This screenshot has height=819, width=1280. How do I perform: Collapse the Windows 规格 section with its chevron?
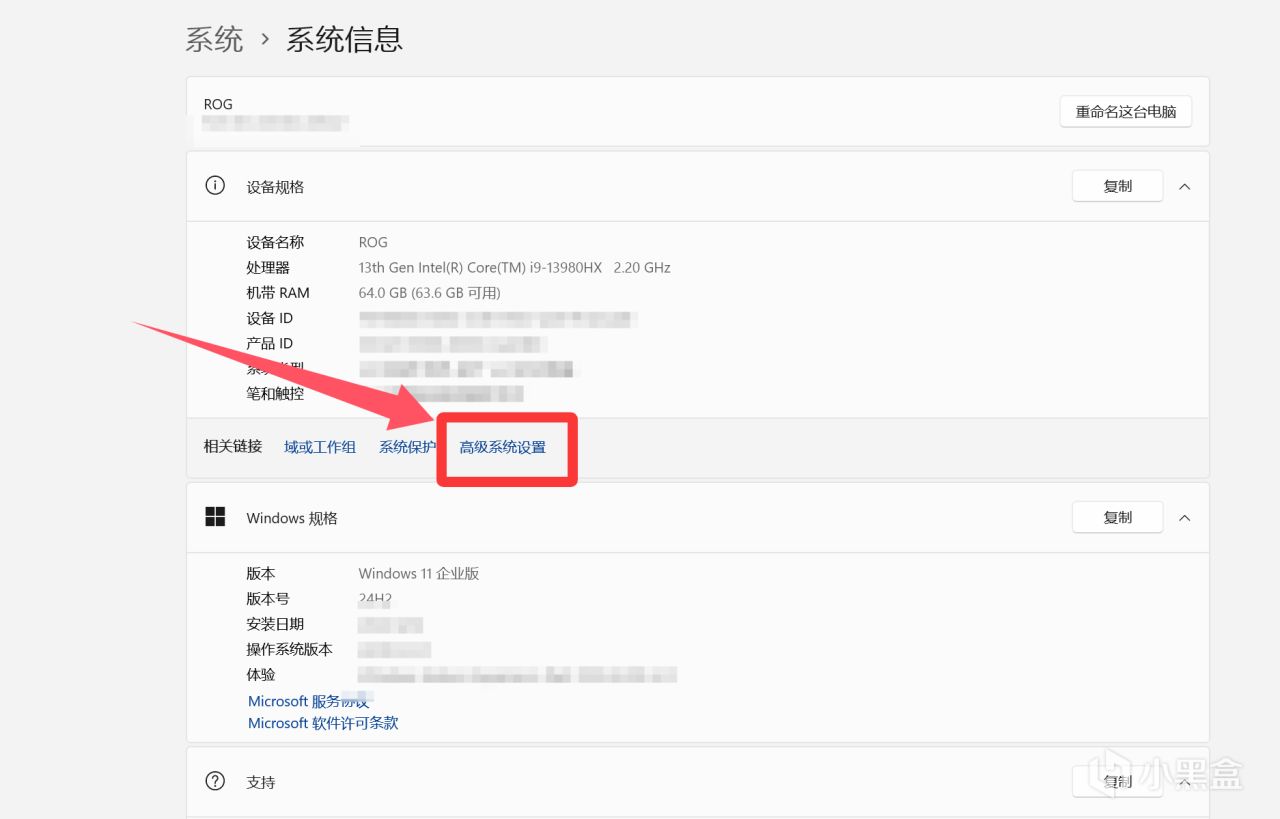coord(1185,517)
